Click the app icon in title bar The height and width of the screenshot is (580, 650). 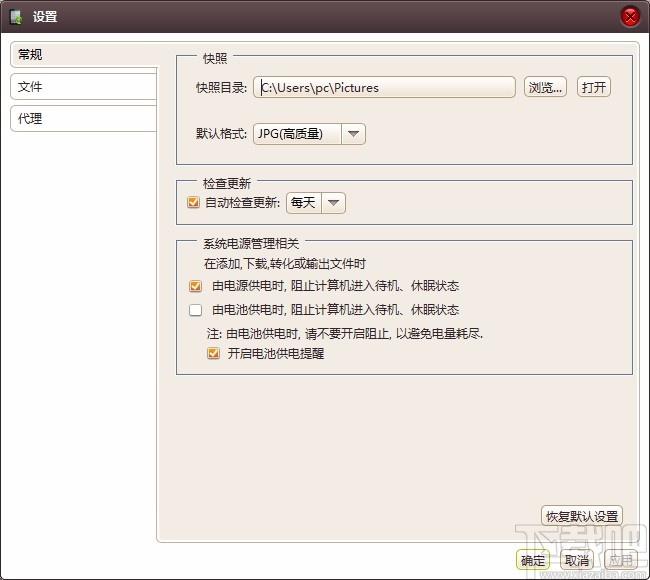[x=16, y=17]
